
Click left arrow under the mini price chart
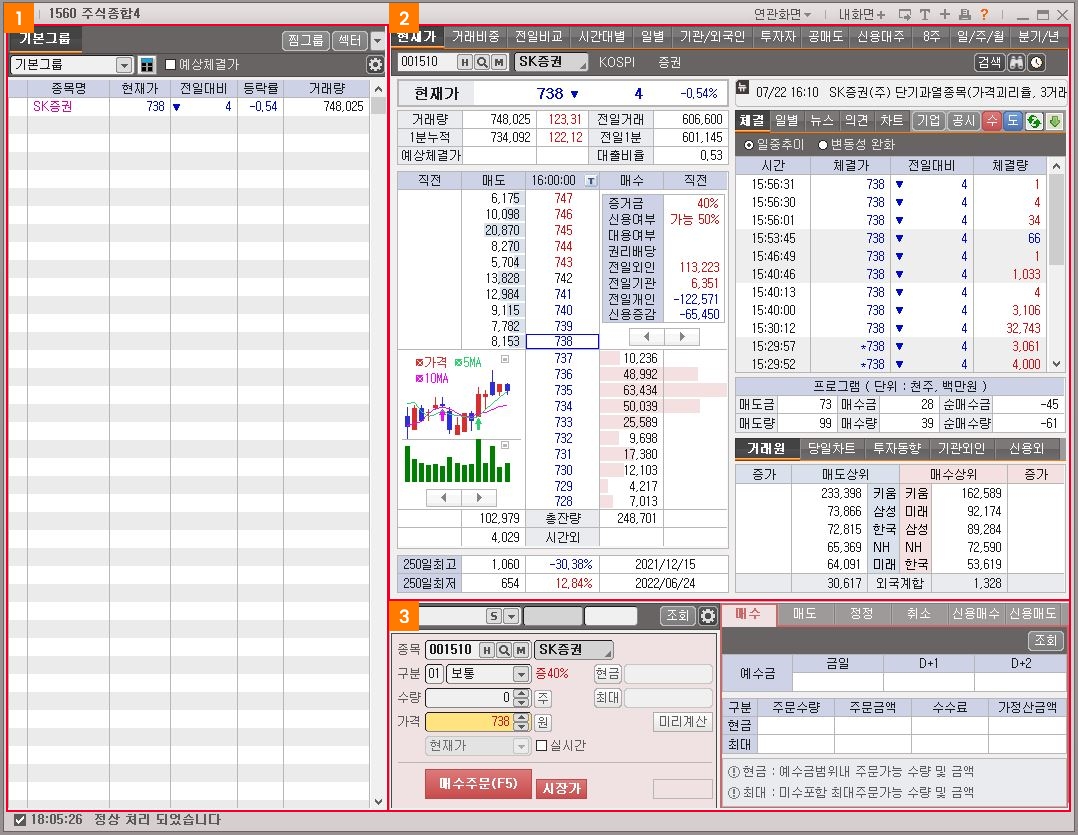(443, 497)
